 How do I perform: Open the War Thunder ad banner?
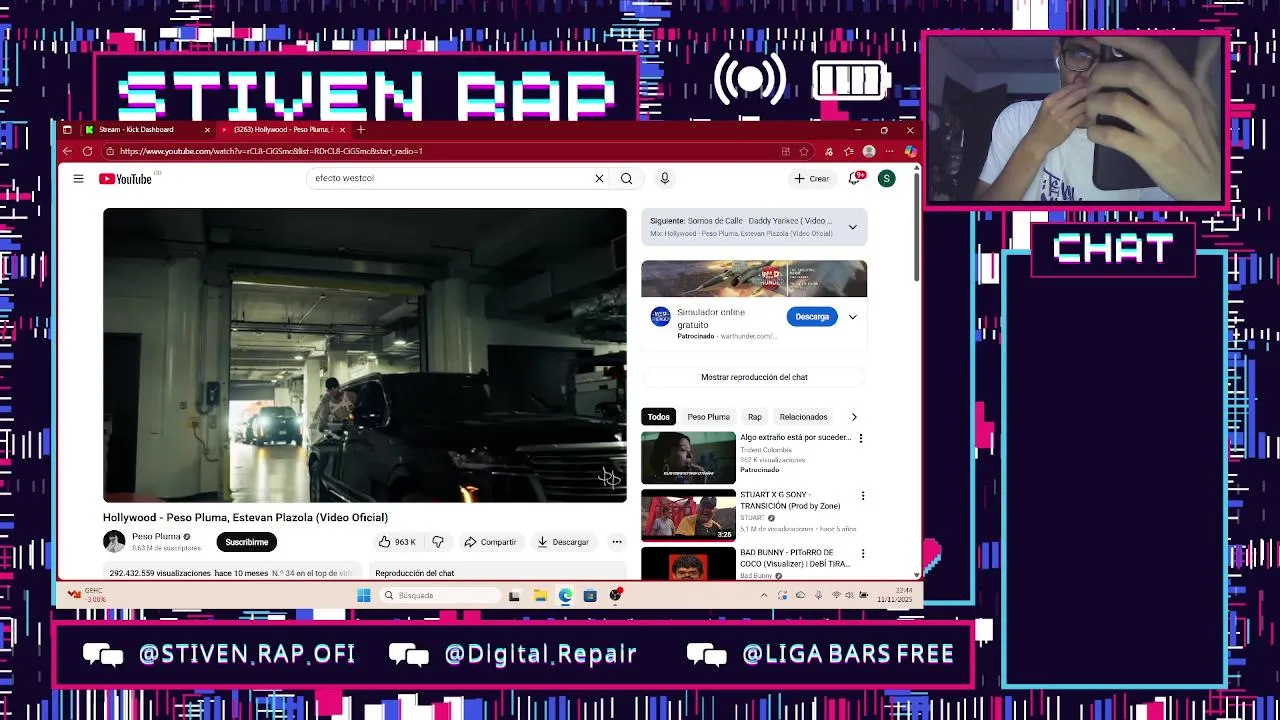754,279
